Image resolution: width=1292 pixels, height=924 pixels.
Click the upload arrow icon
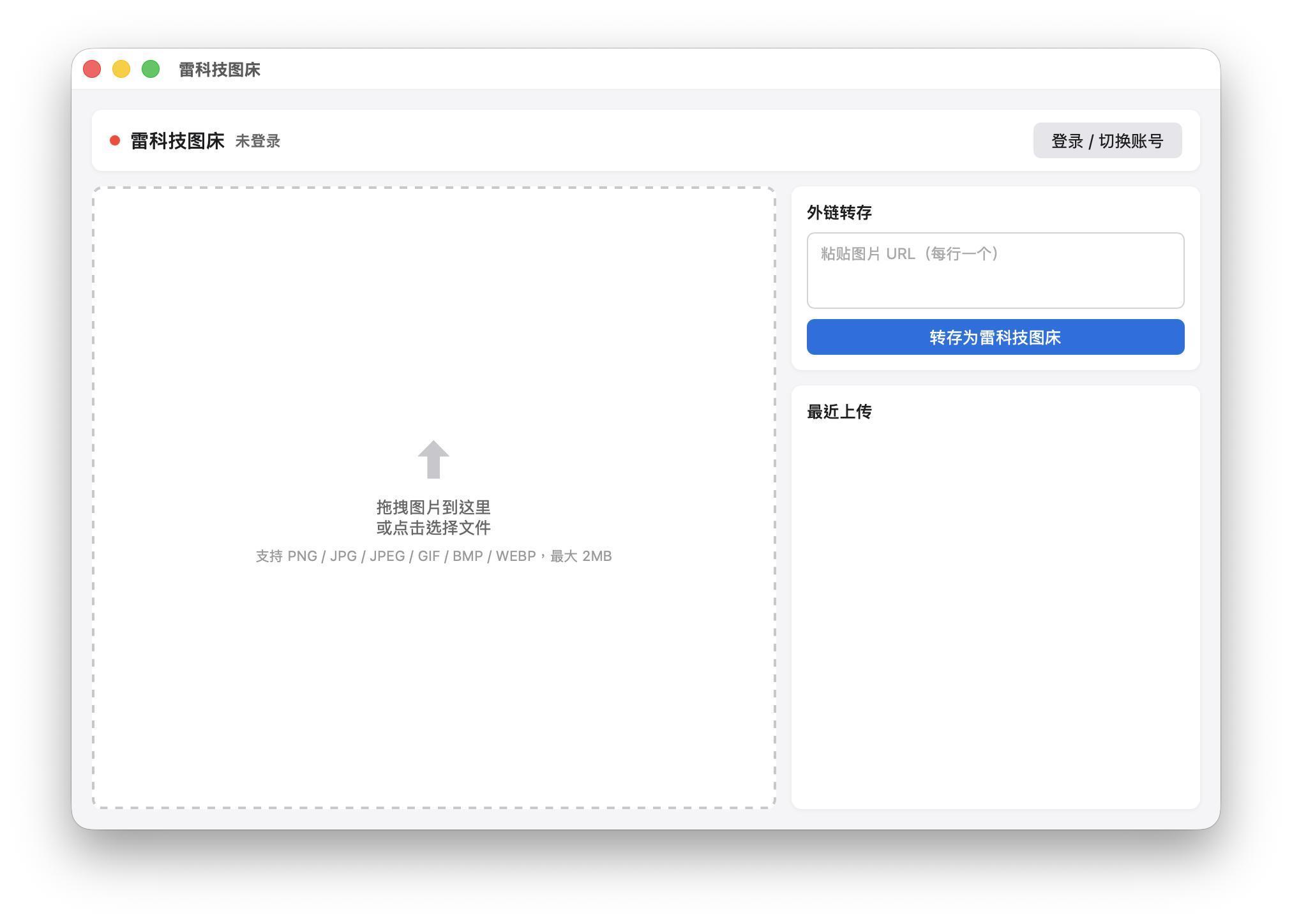click(433, 459)
